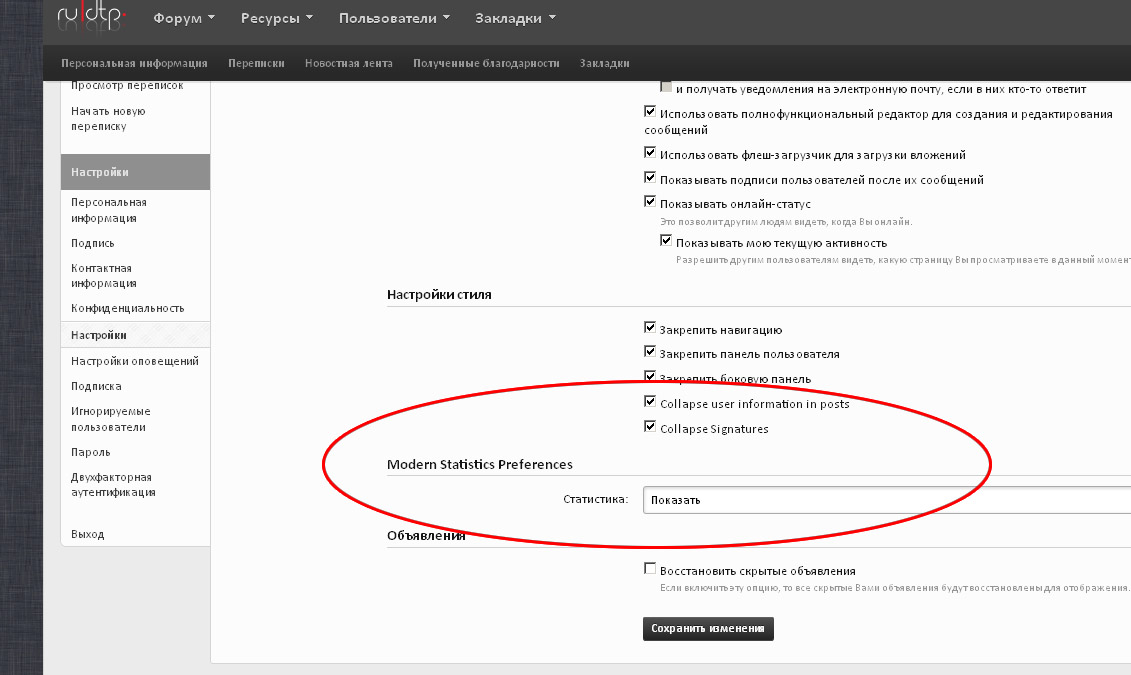Toggle Восстановить скрытые объявления checkbox
The height and width of the screenshot is (675, 1131).
click(x=650, y=568)
